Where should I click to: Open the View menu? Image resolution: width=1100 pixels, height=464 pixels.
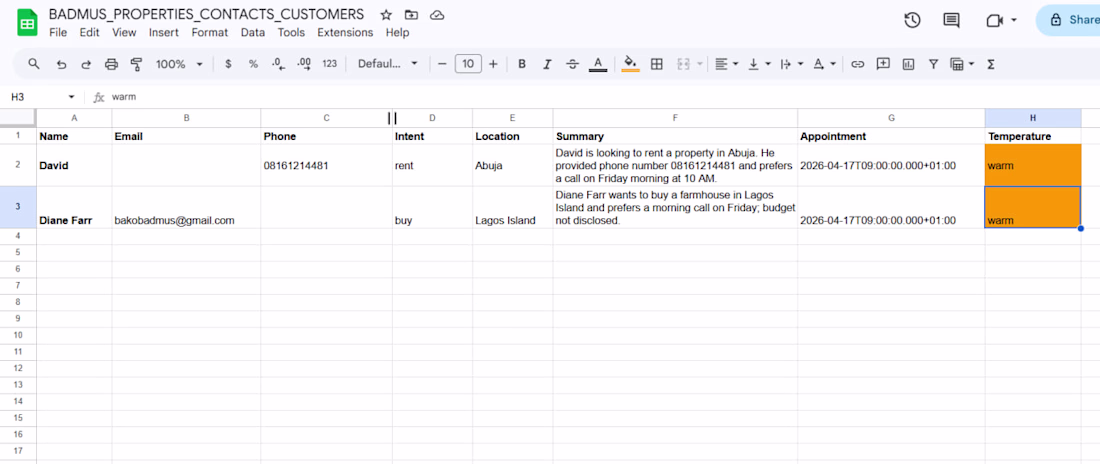pyautogui.click(x=124, y=32)
